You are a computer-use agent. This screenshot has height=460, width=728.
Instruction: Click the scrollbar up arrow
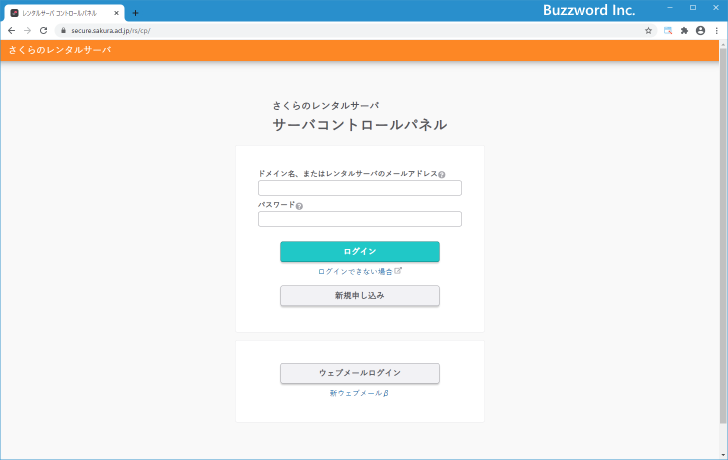click(x=723, y=44)
